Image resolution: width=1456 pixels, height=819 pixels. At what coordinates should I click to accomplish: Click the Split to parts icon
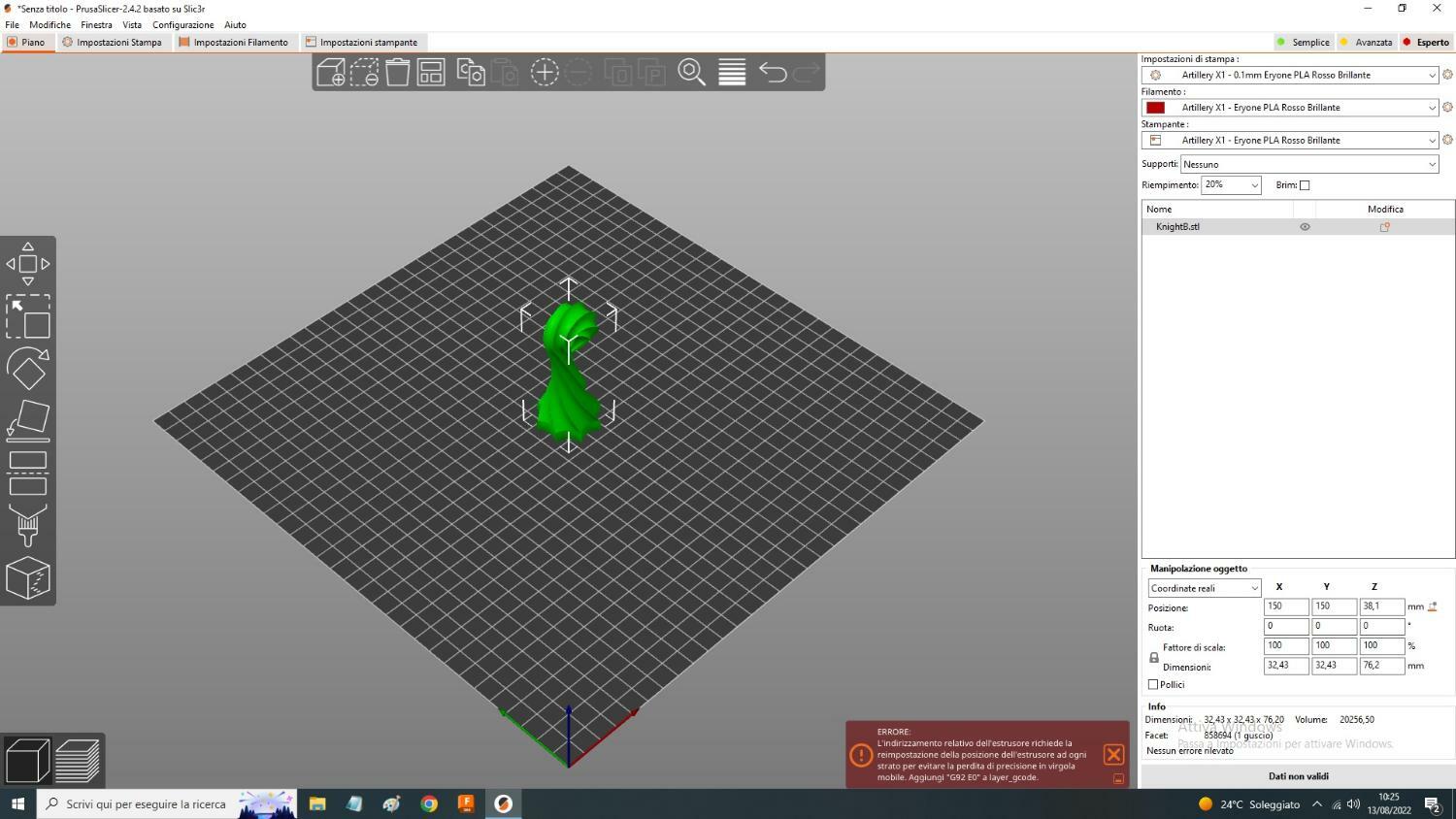click(x=651, y=72)
